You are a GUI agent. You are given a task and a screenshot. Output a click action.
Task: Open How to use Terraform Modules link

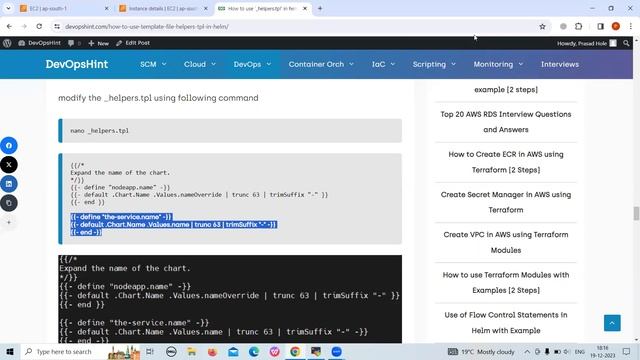click(x=506, y=282)
